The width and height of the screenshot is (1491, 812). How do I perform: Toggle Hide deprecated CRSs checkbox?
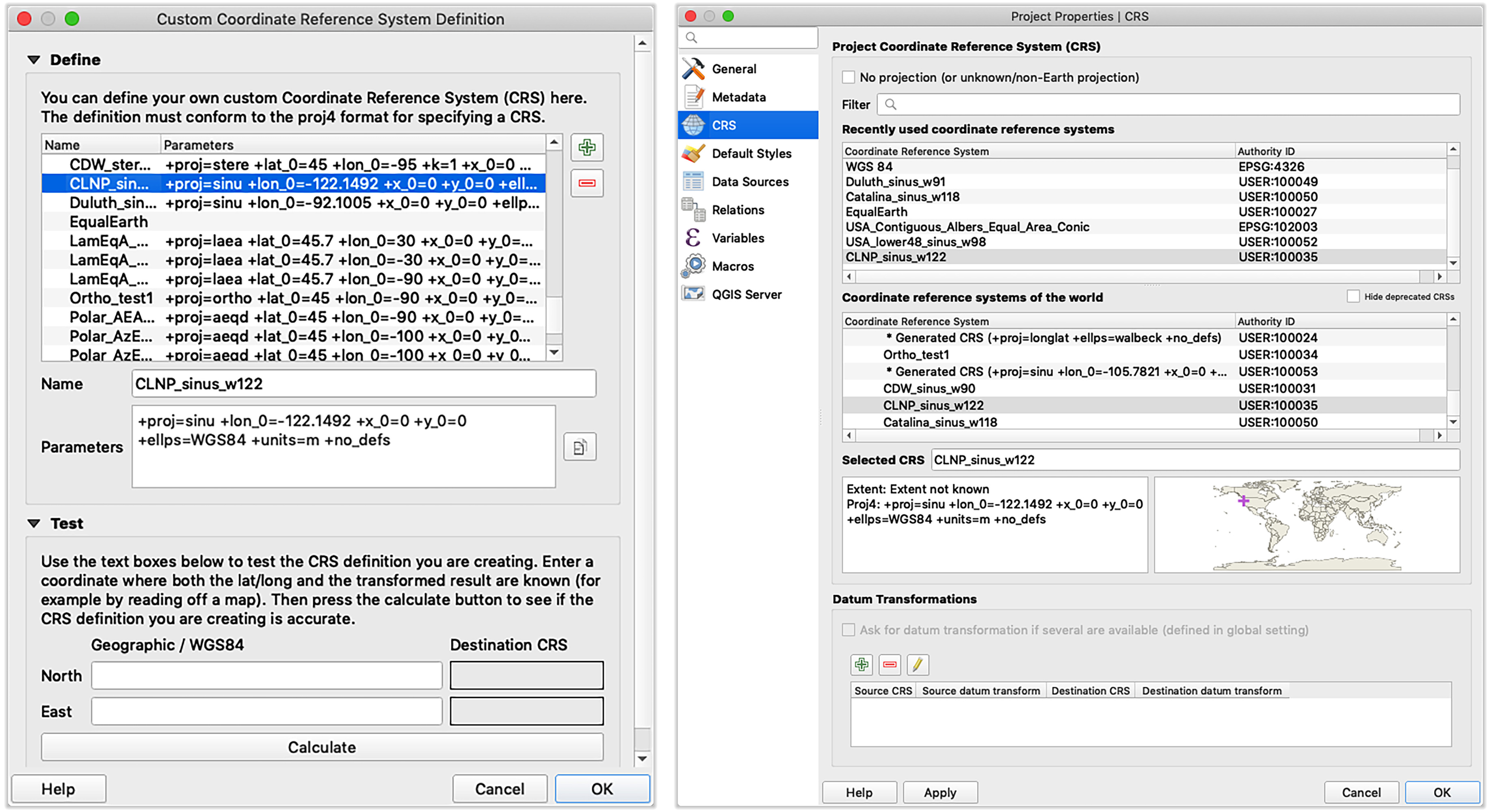pos(1353,296)
